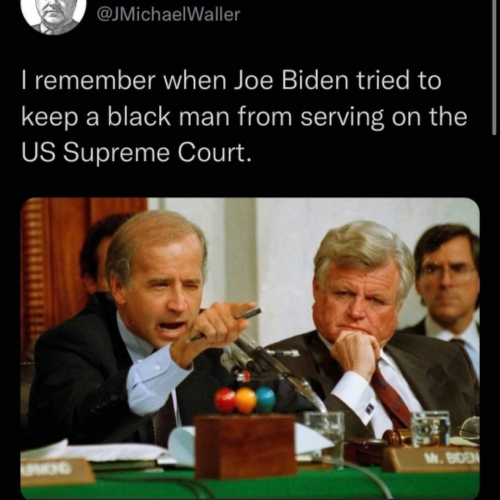The image size is (500, 500).
Task: Click the 'Mr. Biden' nameplate in photo
Action: [x=432, y=459]
